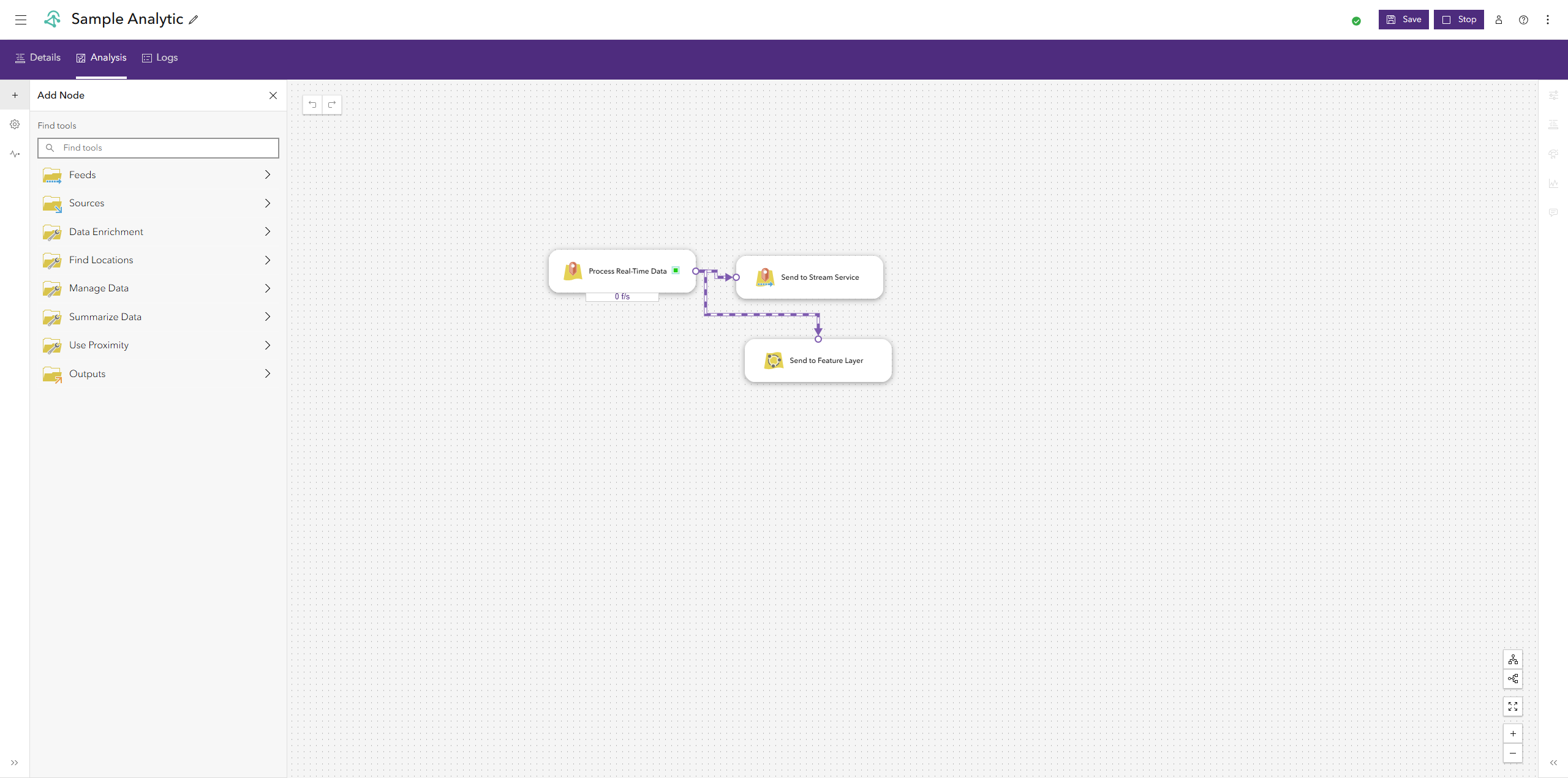1568x778 pixels.
Task: Expand the Data Enrichment folder
Action: point(267,231)
